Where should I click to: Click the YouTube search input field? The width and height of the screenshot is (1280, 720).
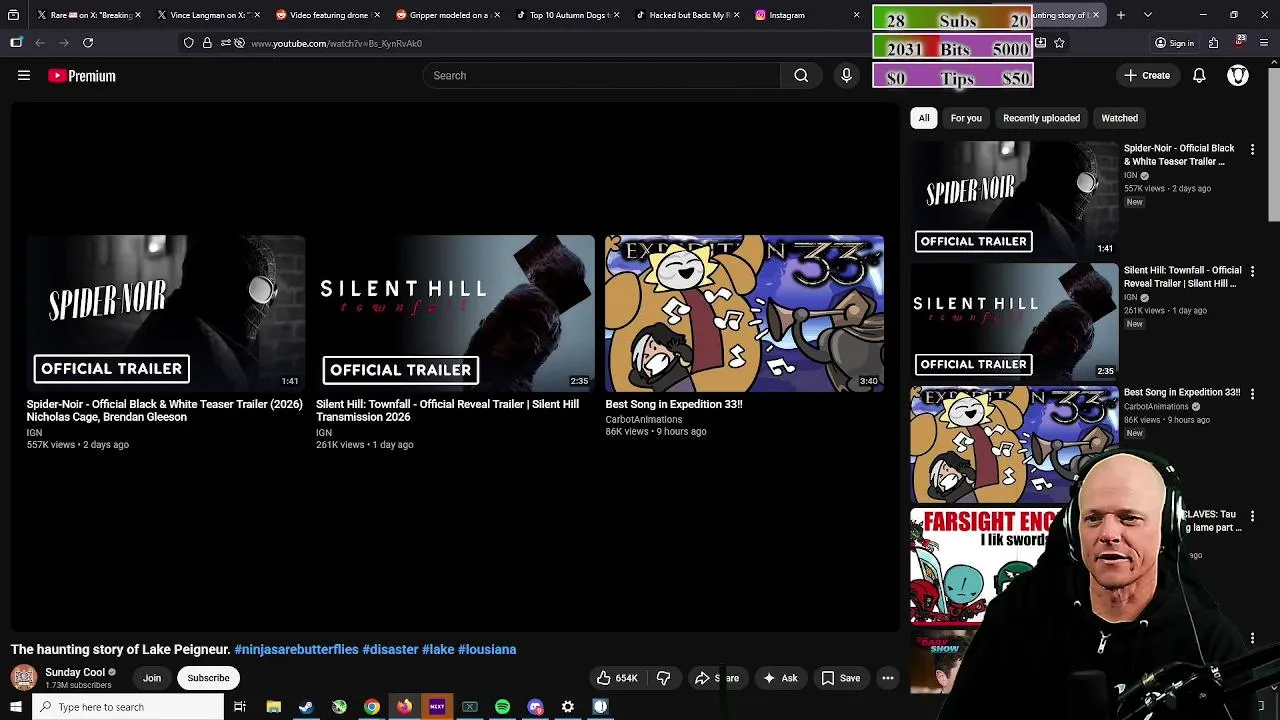click(x=602, y=75)
